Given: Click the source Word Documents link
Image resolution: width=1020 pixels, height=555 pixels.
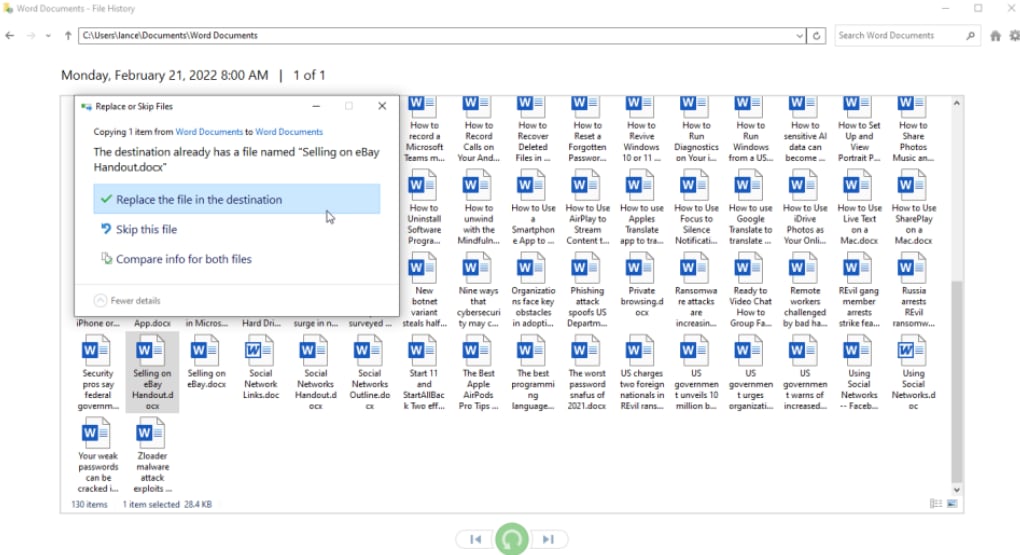Looking at the screenshot, I should [x=209, y=132].
